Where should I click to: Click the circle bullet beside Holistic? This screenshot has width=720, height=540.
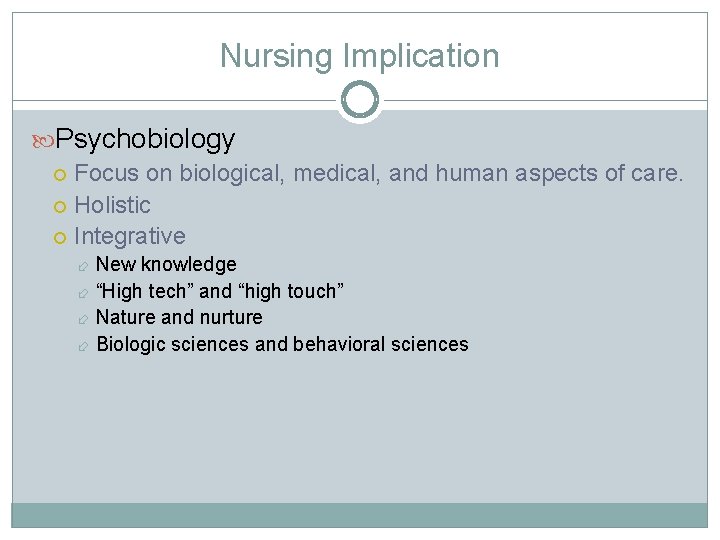pos(62,206)
